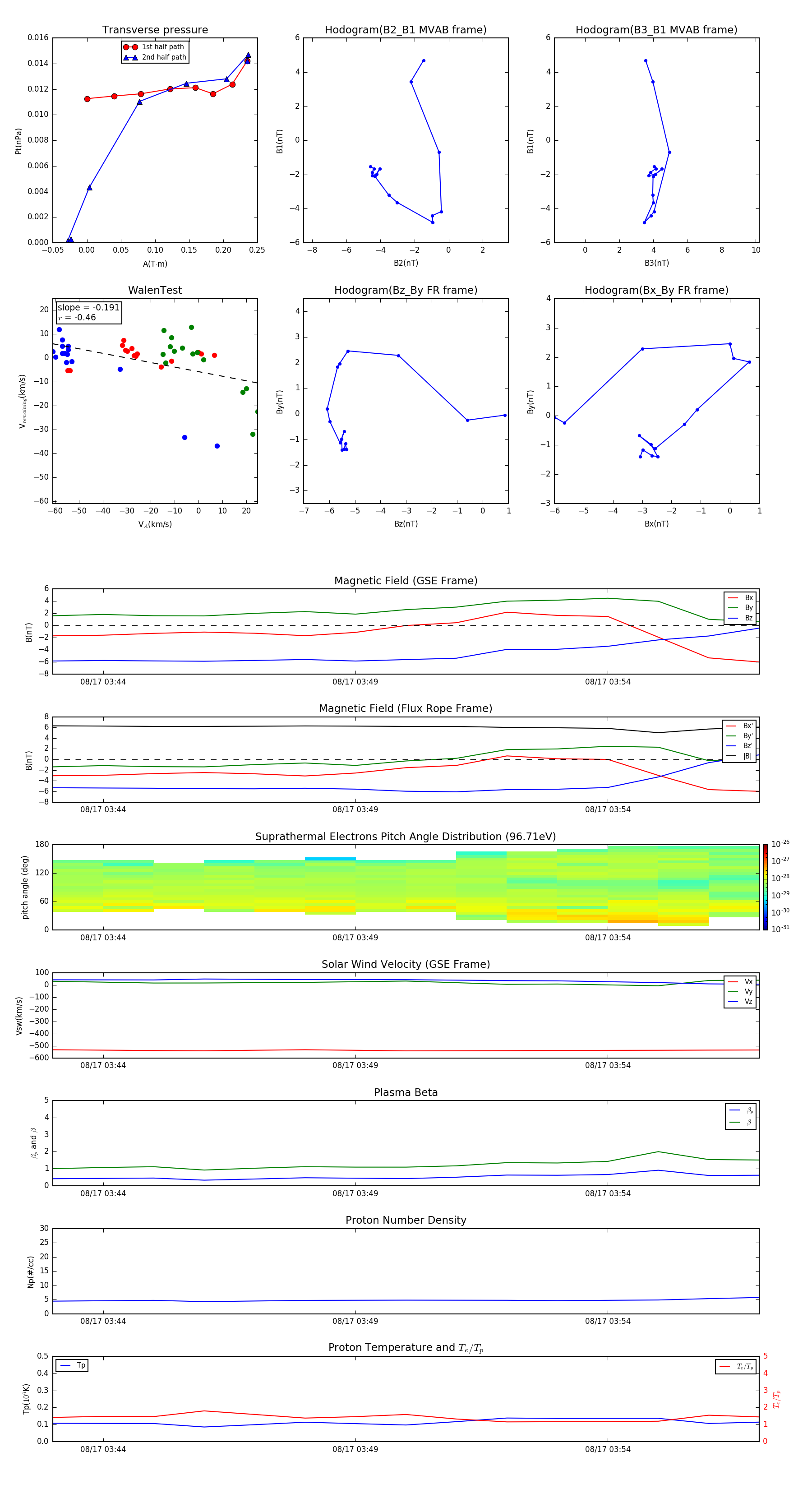Click the 'Bz(nT)' x-axis label

point(406,524)
